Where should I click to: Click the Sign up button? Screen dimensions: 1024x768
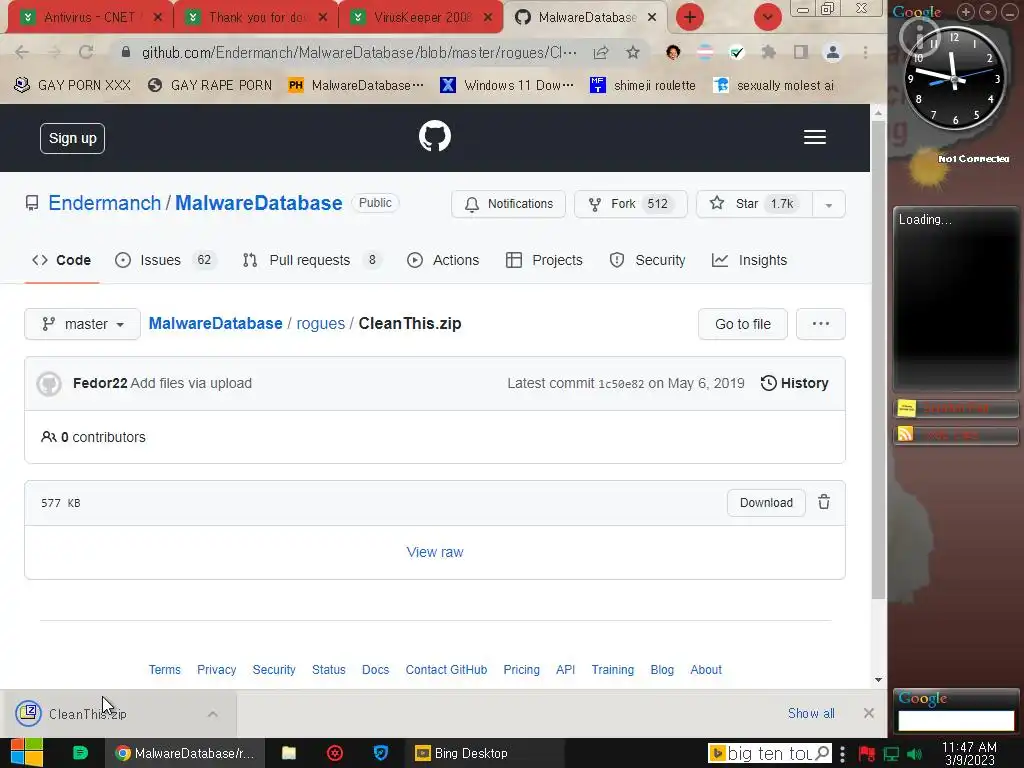coord(72,138)
